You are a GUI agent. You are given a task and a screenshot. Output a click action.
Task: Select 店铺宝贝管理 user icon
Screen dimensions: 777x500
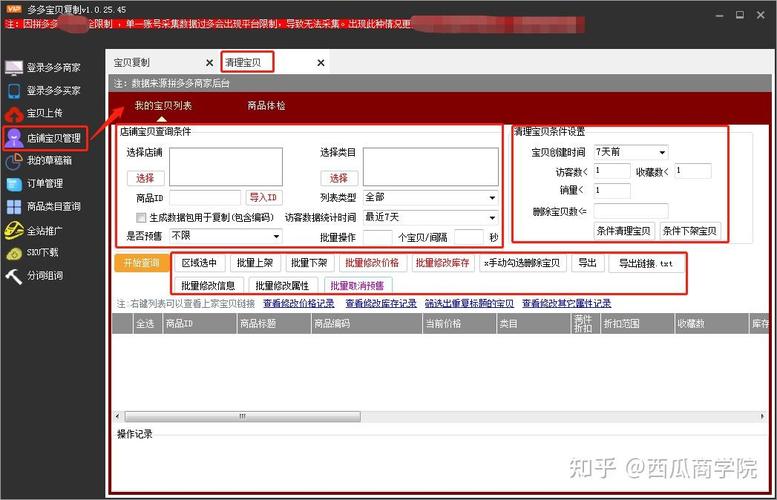point(14,138)
